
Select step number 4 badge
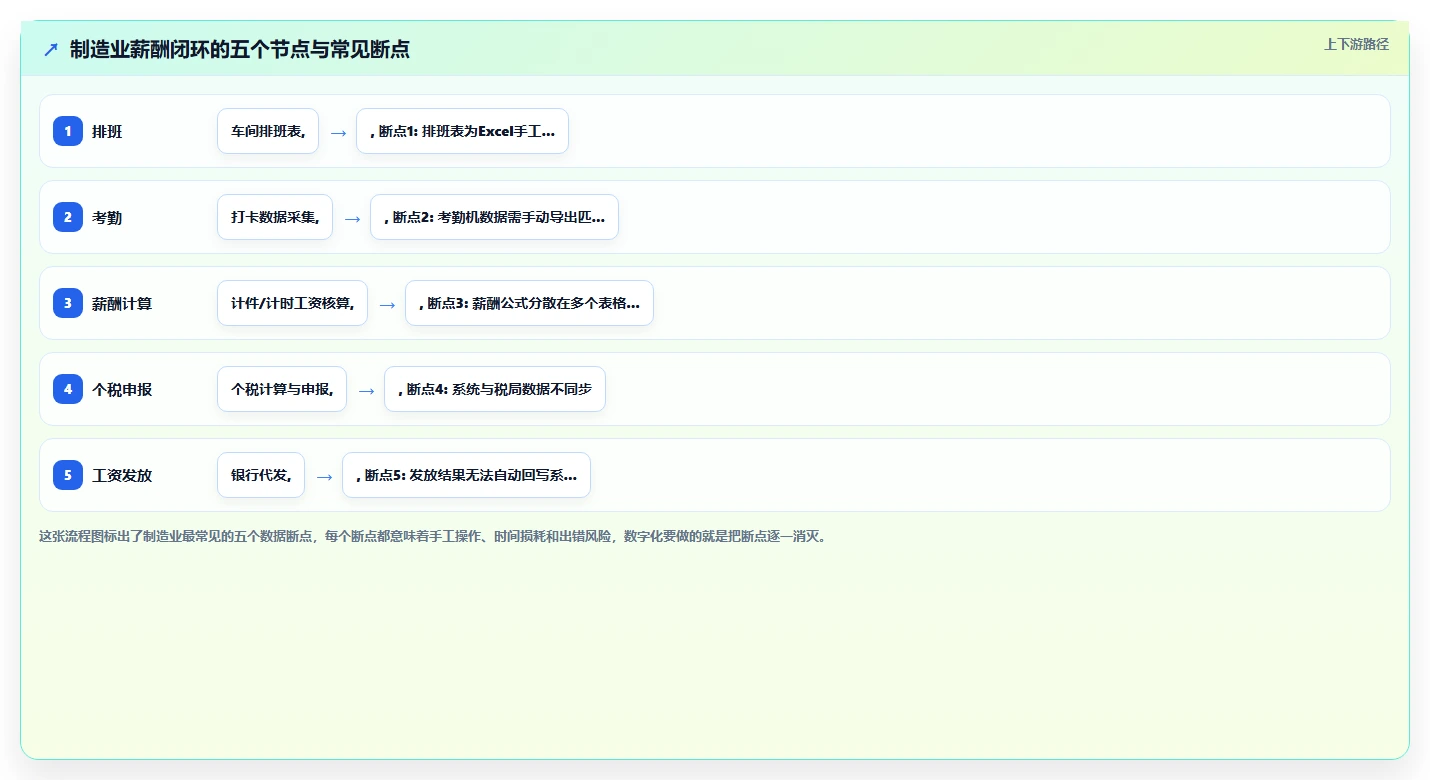point(68,389)
